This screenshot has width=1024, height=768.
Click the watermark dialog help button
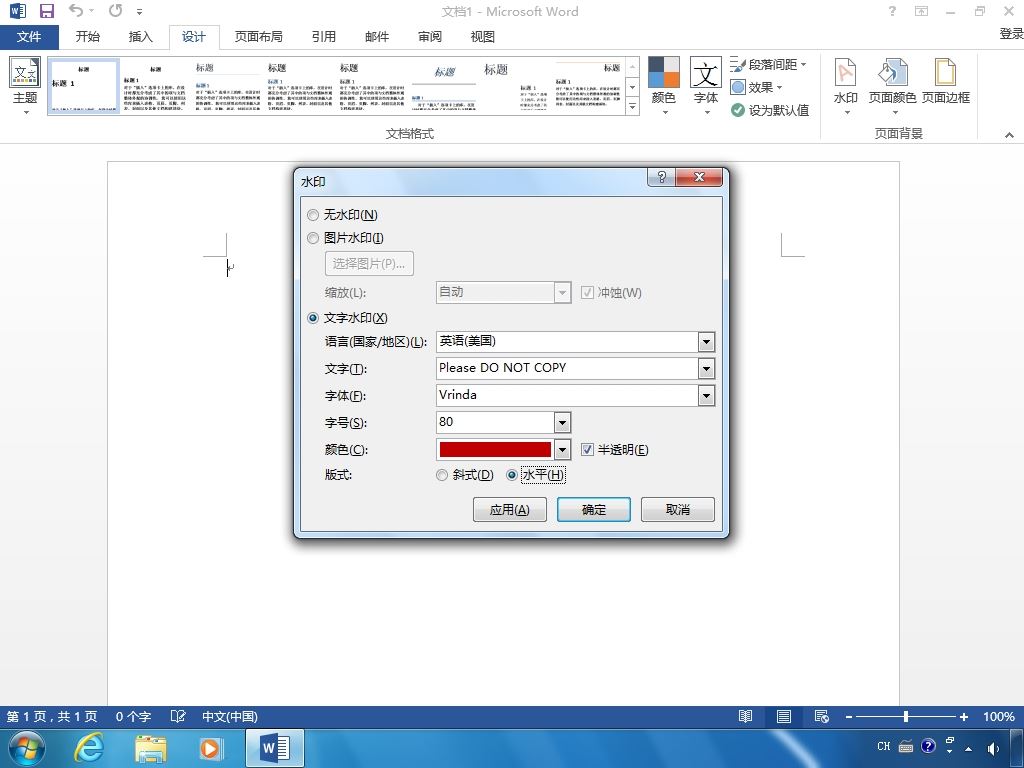point(662,177)
